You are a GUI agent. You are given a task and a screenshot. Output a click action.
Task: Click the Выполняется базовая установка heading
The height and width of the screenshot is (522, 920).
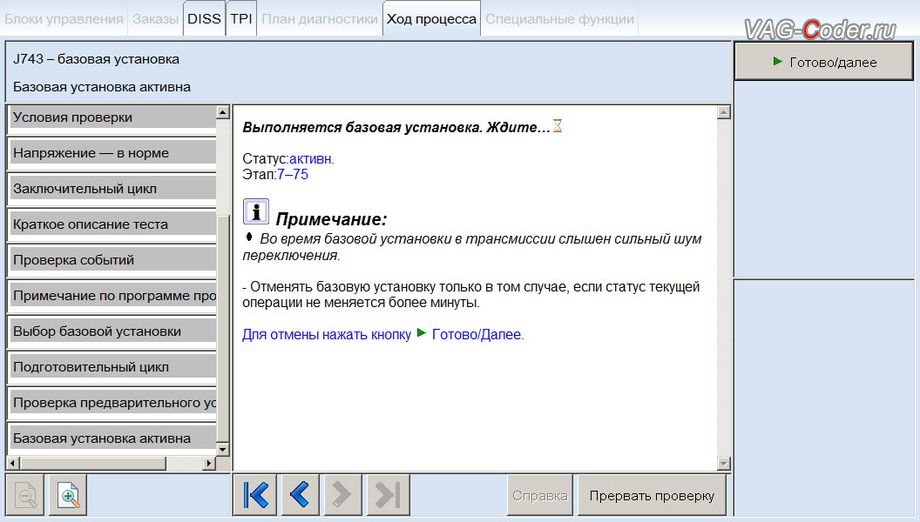(397, 127)
